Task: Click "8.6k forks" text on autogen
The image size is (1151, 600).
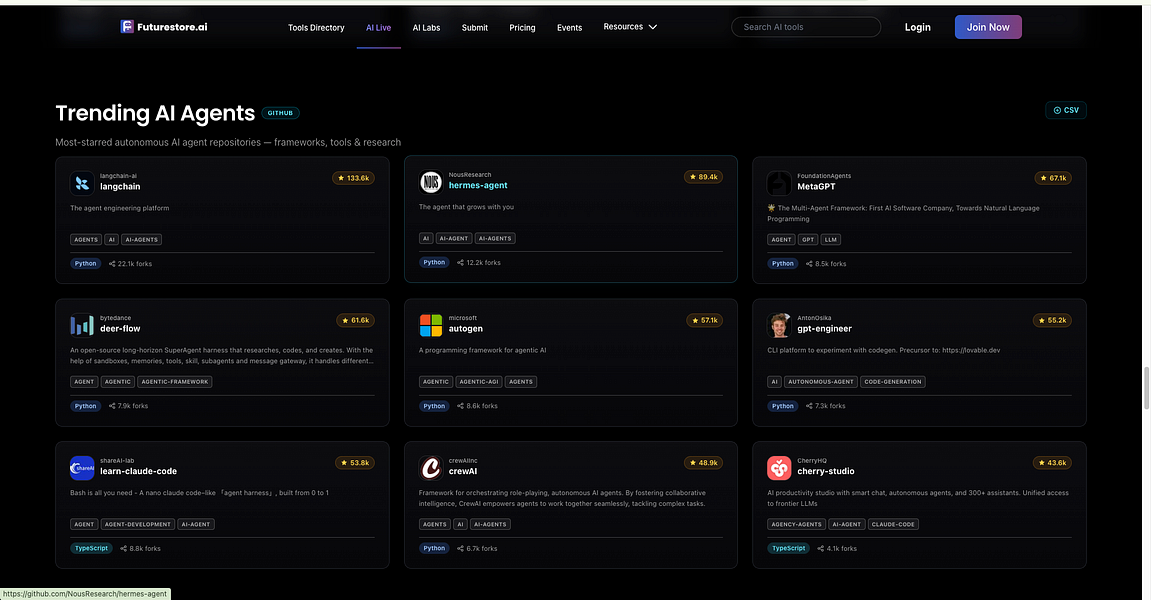Action: 482,406
